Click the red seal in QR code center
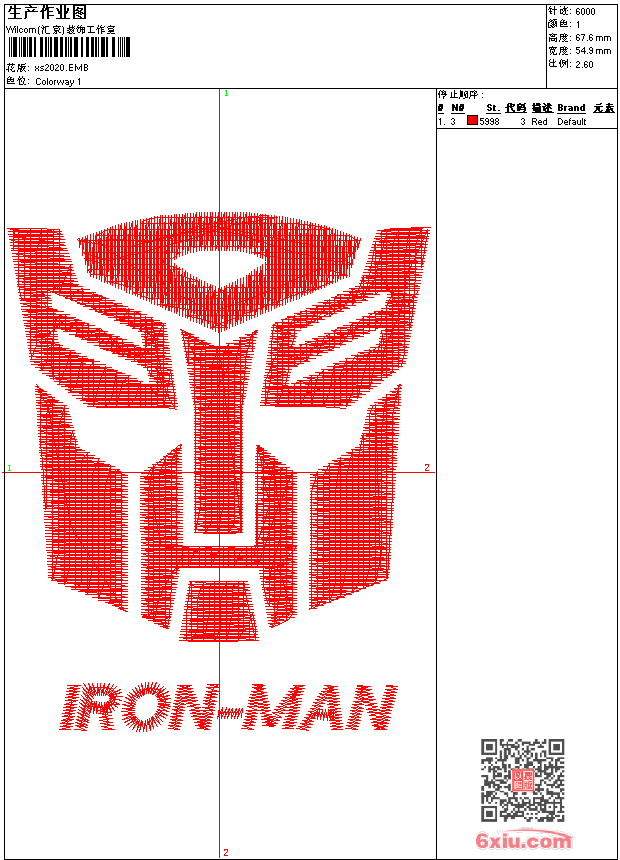 522,780
